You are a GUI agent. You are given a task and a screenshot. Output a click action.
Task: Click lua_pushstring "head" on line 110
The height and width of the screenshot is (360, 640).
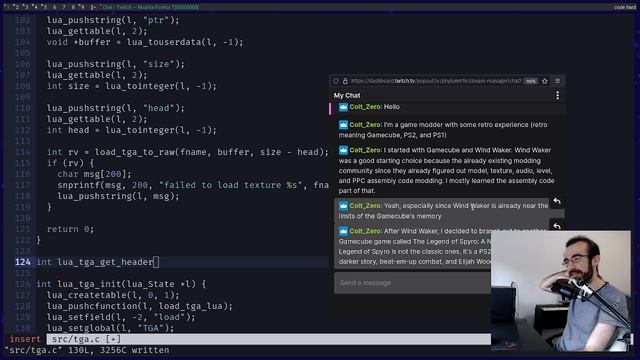click(116, 108)
